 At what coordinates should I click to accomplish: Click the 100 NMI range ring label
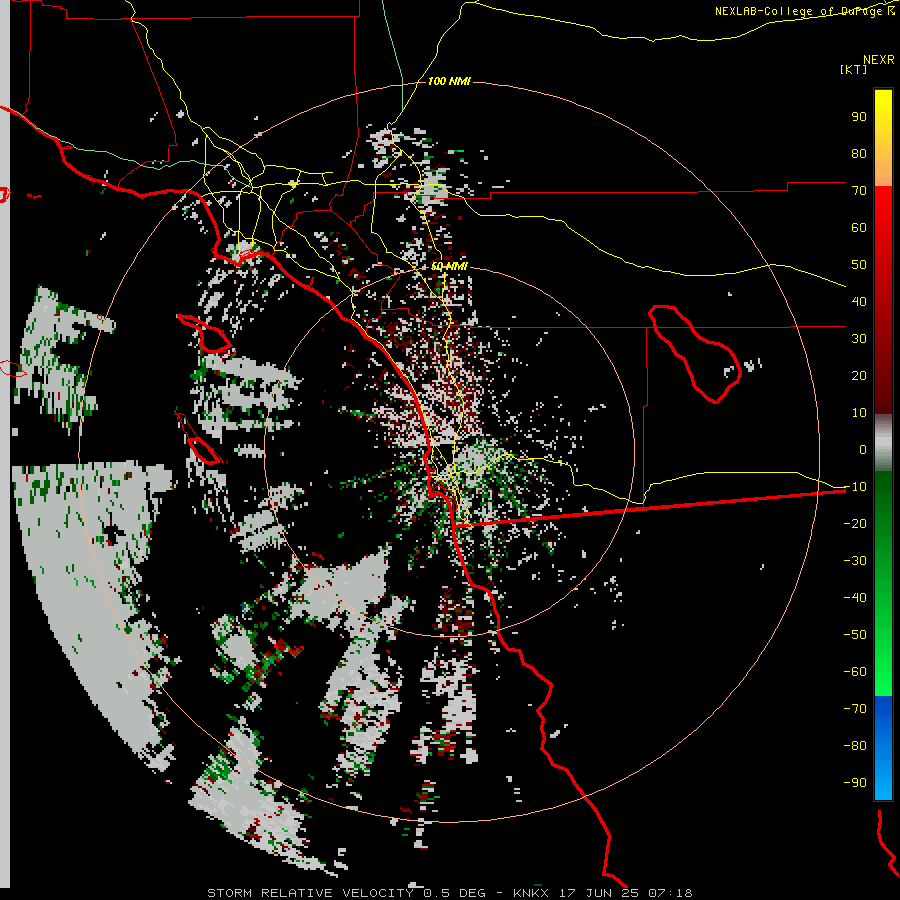coord(449,82)
